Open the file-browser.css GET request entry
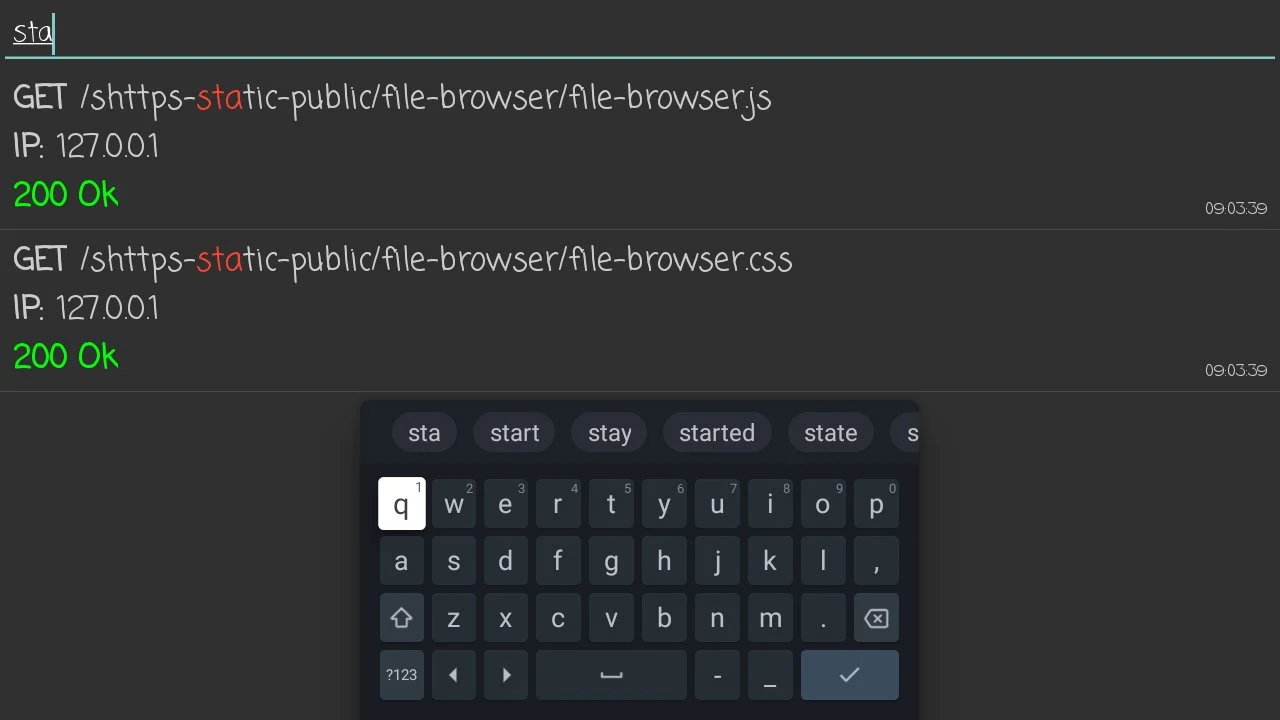The height and width of the screenshot is (720, 1280). tap(640, 310)
